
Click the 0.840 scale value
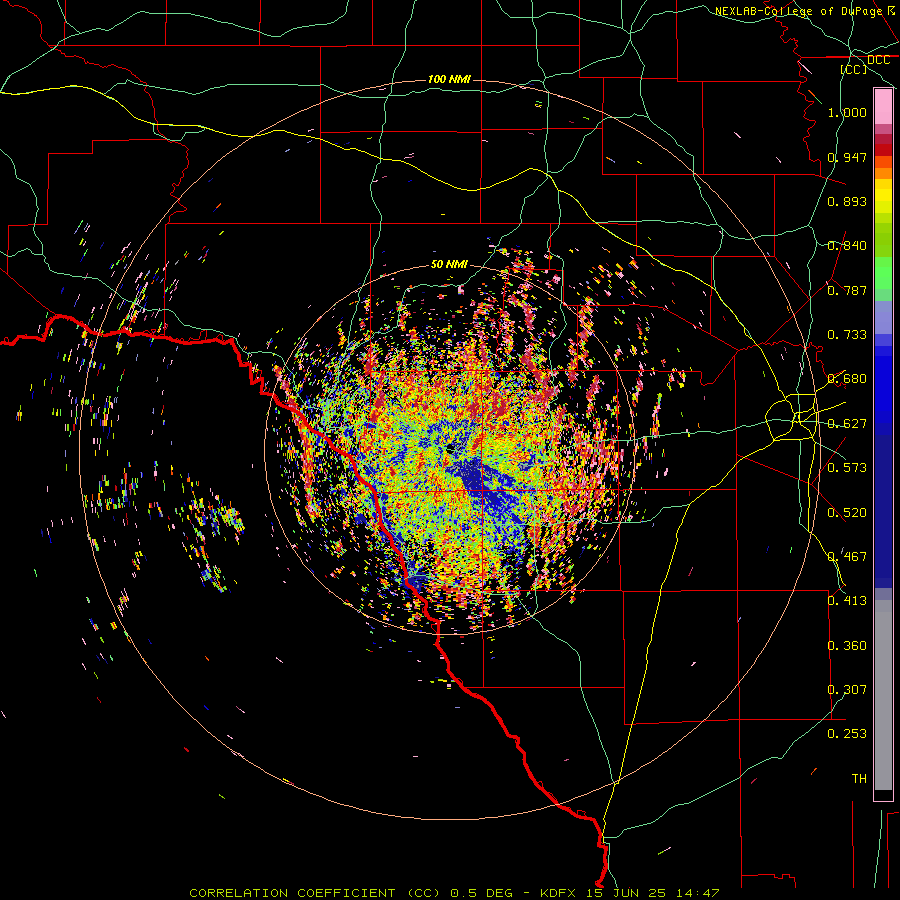(847, 246)
